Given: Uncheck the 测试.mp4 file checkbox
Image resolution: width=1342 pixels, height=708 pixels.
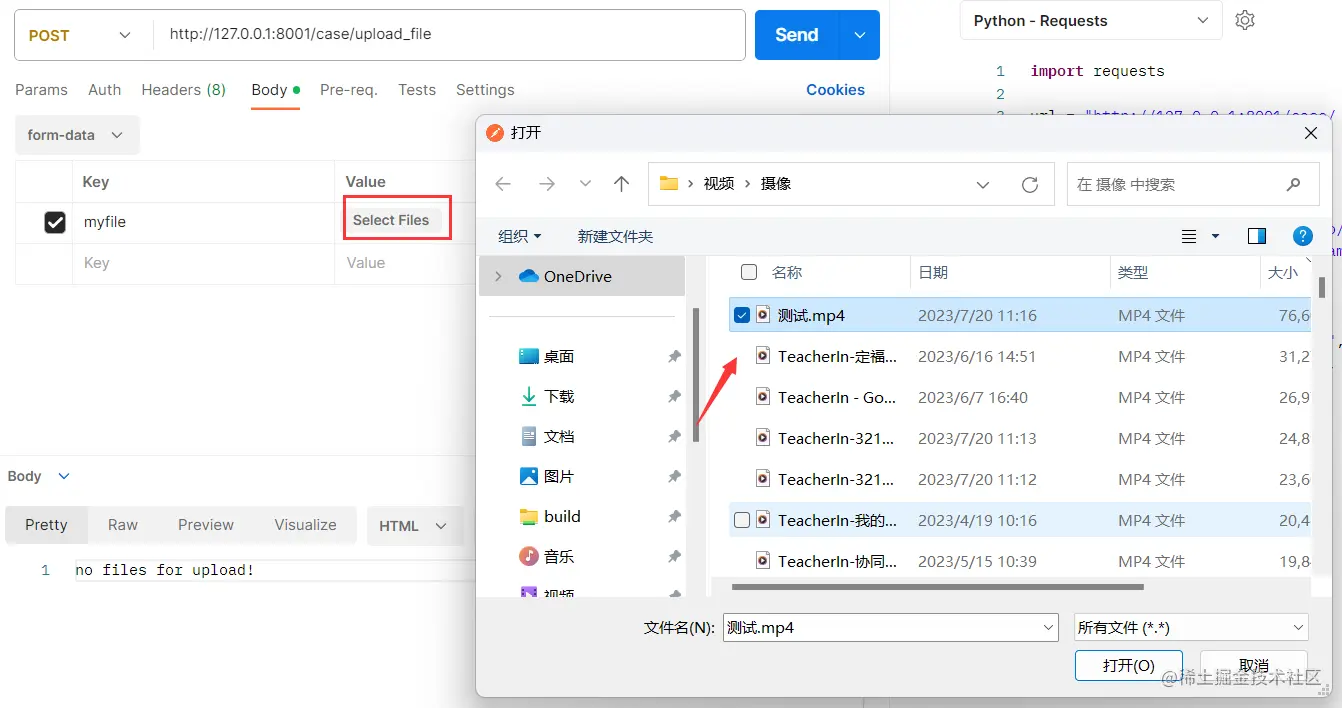Looking at the screenshot, I should (742, 315).
